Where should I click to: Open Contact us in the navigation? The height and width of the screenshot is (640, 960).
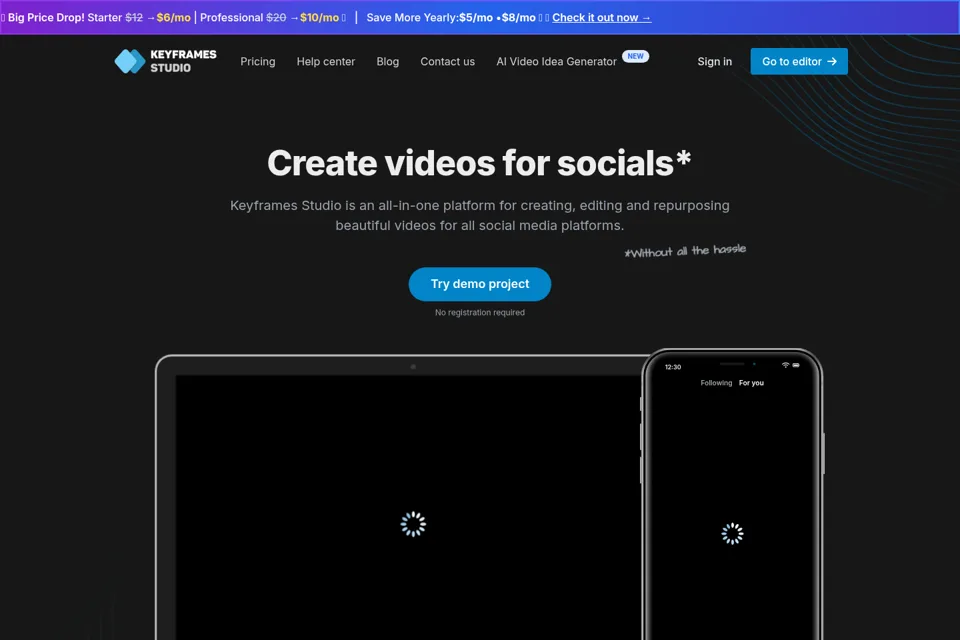[x=448, y=61]
